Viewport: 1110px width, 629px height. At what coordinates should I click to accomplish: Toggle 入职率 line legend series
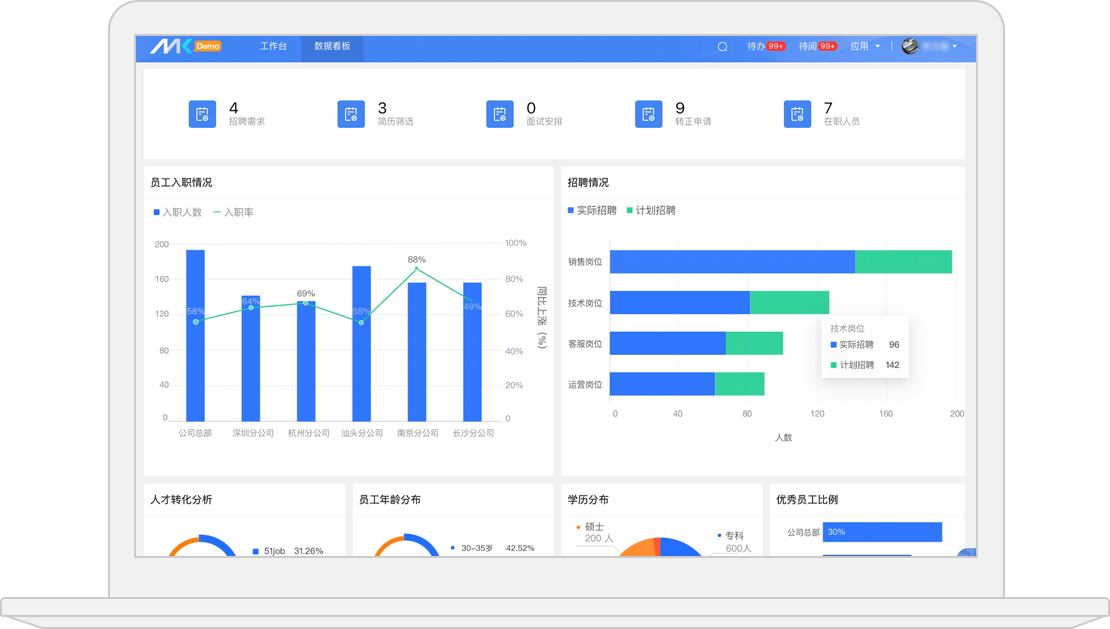tap(233, 212)
